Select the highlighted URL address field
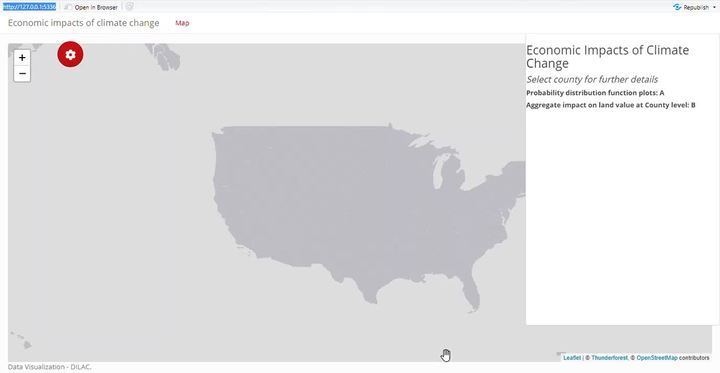The image size is (720, 373). point(28,7)
